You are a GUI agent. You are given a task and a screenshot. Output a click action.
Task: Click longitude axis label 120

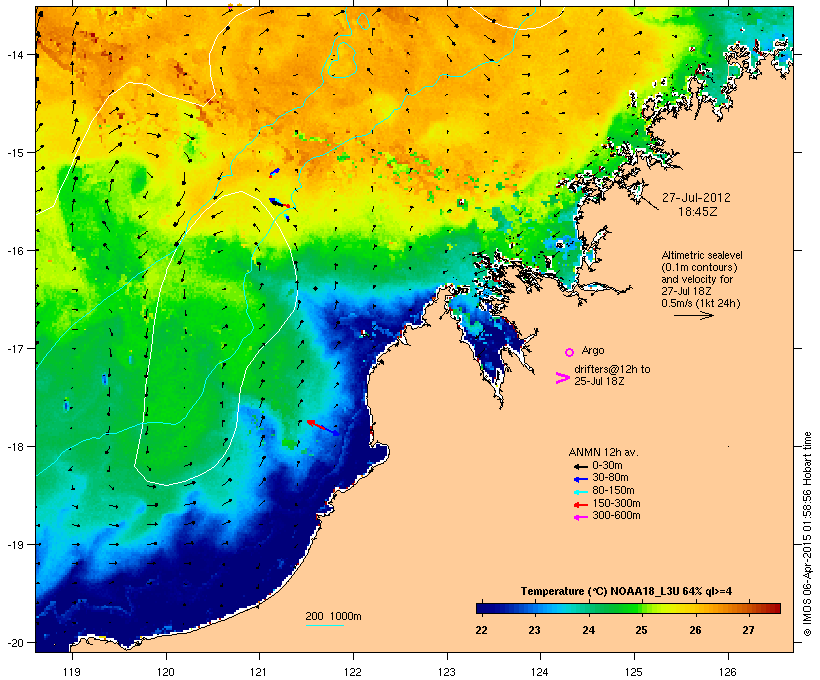tap(166, 672)
